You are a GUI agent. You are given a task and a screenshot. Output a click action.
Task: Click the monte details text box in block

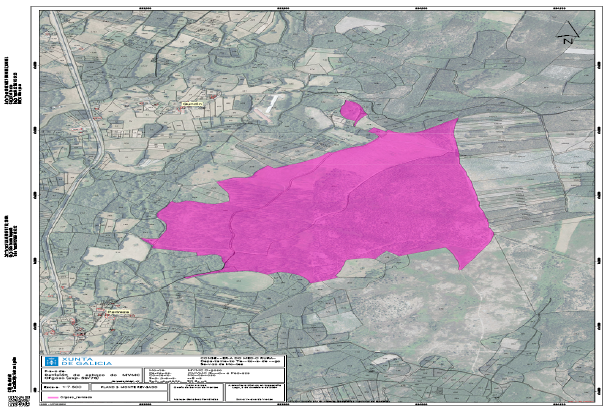point(214,375)
